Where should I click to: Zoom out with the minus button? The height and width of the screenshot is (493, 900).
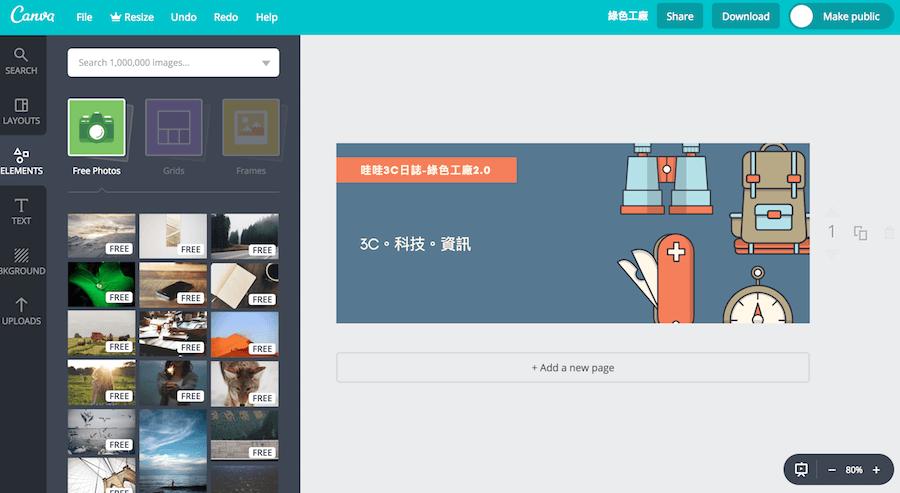pos(832,470)
